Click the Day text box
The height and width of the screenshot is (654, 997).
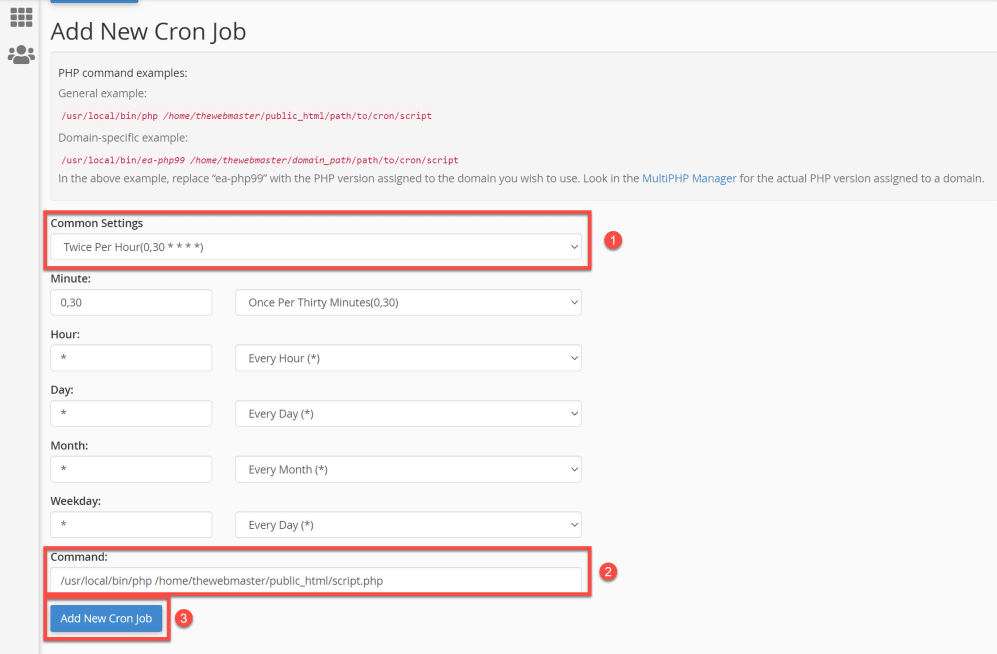[130, 413]
